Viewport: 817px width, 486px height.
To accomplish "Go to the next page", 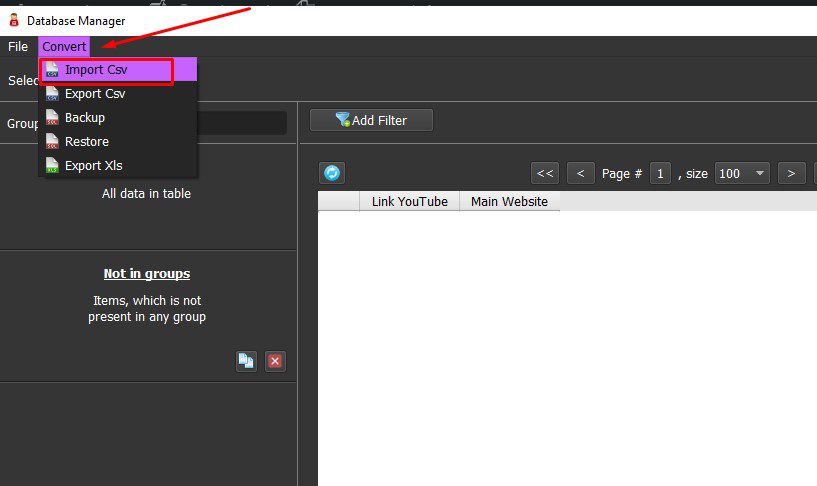I will coord(791,173).
